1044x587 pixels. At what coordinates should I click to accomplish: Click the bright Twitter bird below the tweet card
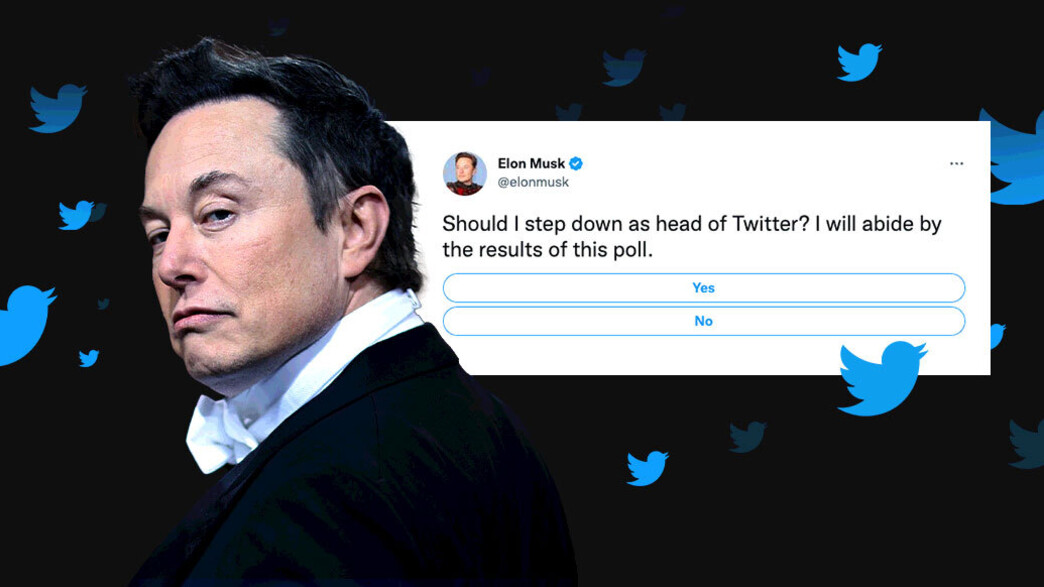(x=647, y=468)
